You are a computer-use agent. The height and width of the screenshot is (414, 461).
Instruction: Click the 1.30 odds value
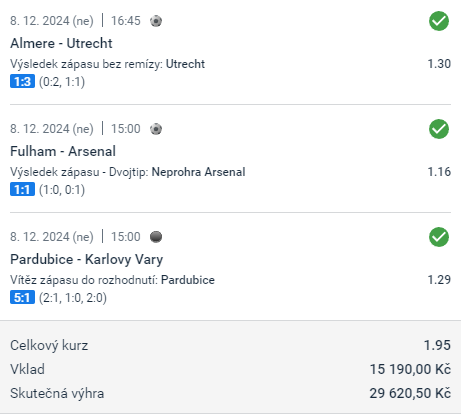(439, 64)
